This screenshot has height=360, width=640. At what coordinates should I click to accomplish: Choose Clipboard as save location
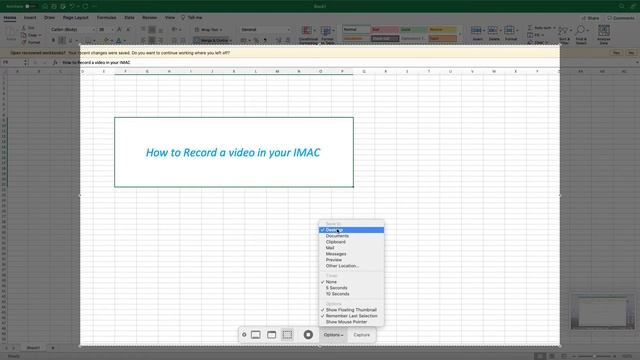pos(351,242)
